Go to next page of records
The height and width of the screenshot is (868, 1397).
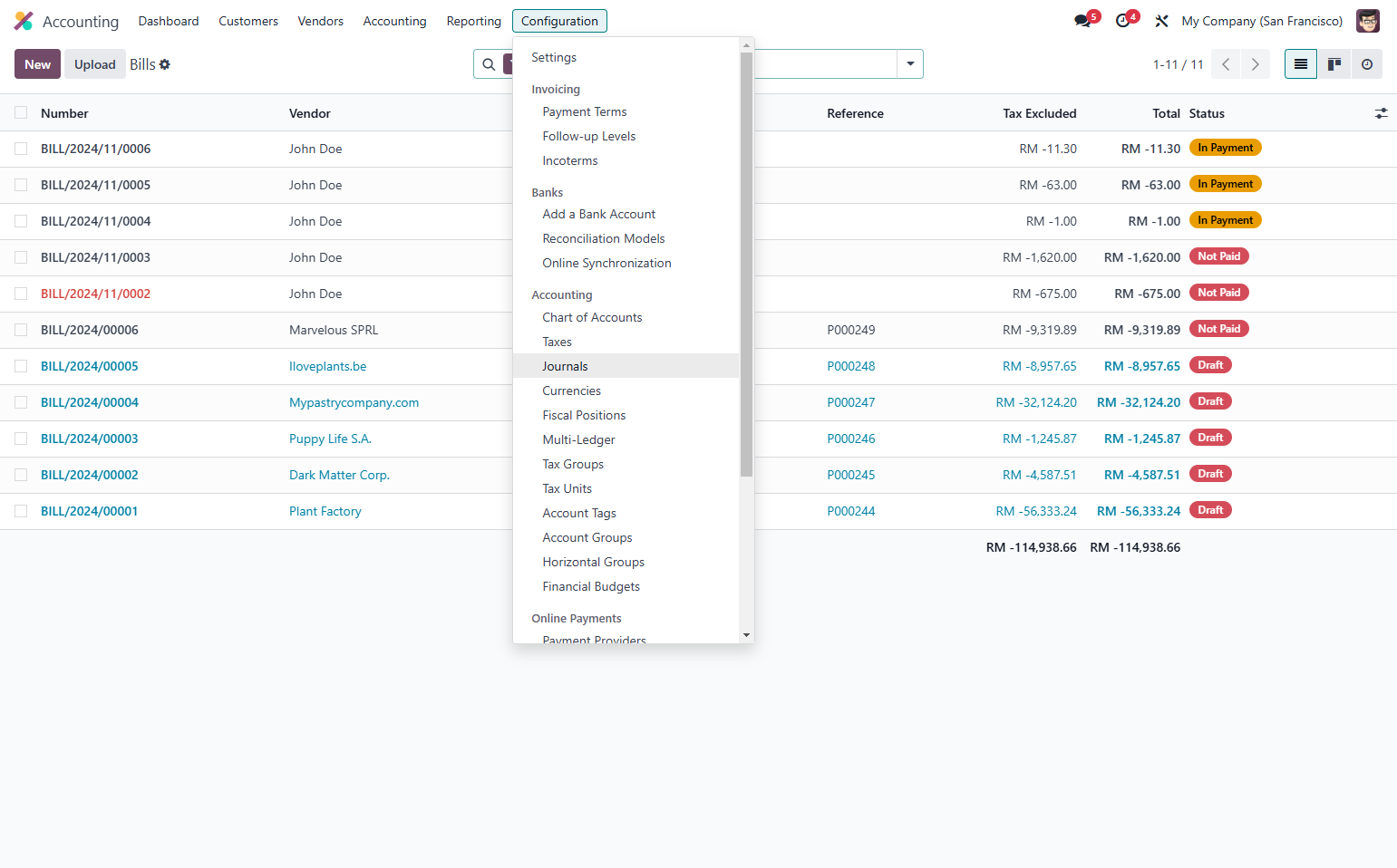(1256, 64)
